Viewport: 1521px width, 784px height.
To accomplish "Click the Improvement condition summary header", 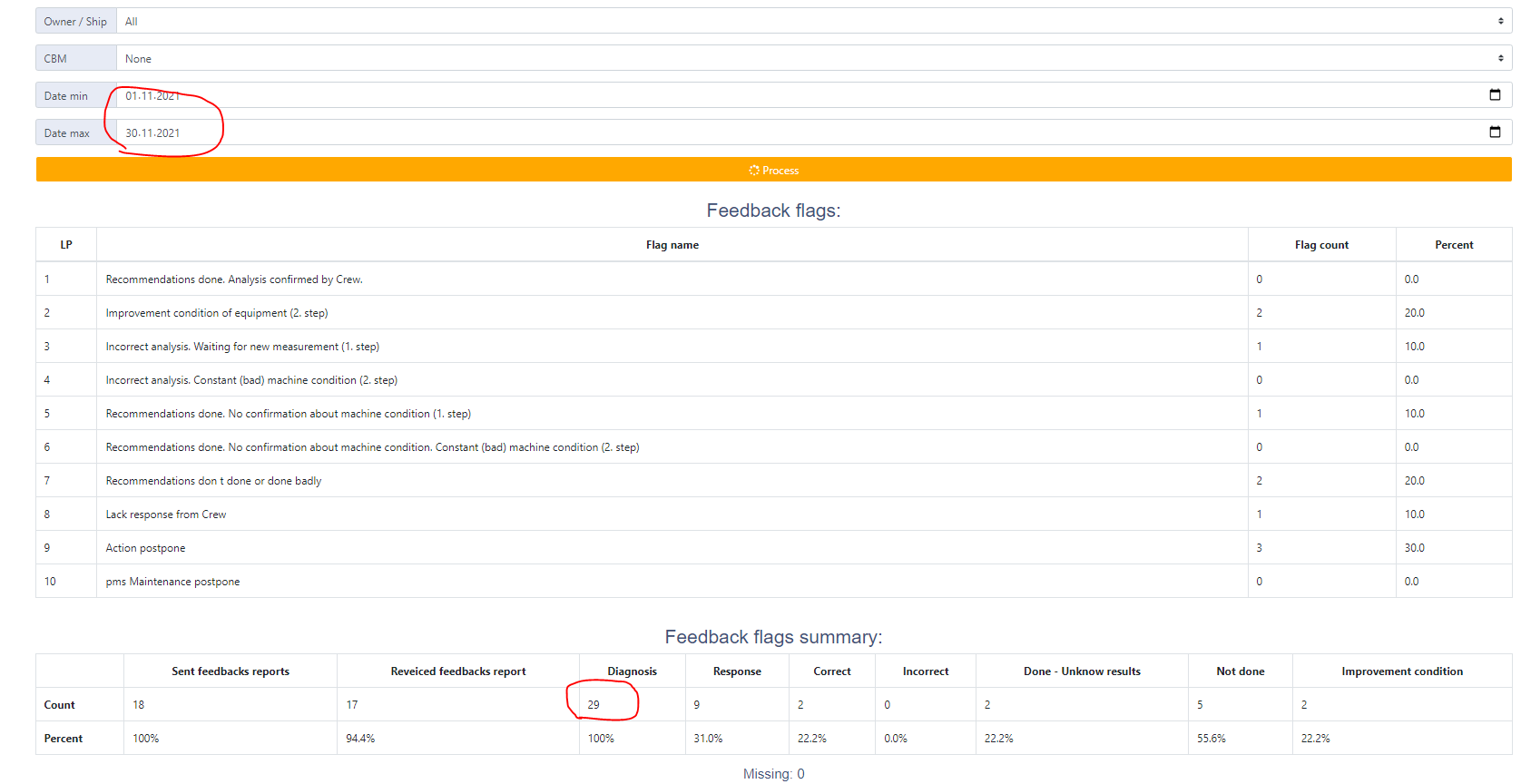I will (x=1401, y=671).
